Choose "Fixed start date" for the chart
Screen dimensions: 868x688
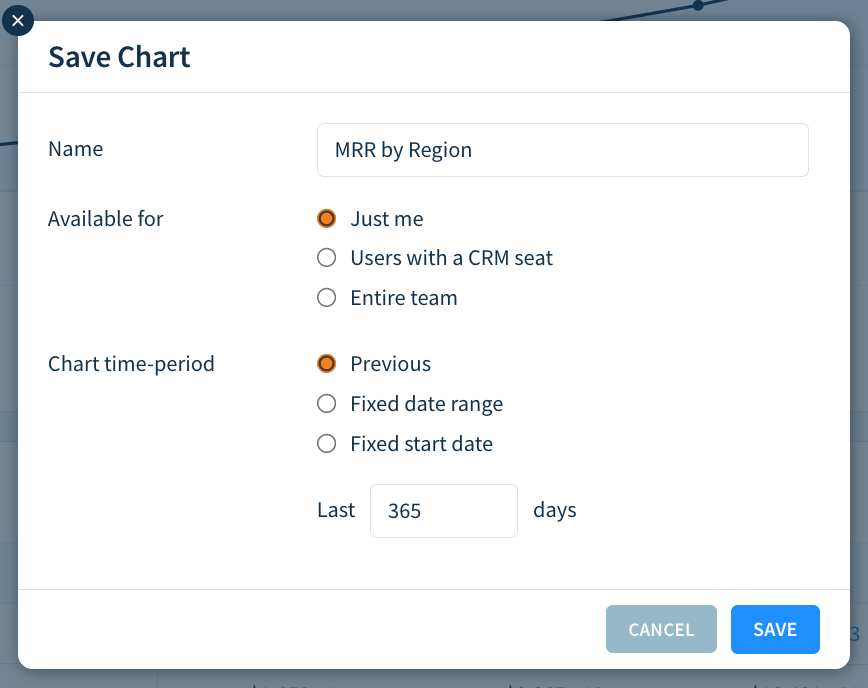point(326,443)
